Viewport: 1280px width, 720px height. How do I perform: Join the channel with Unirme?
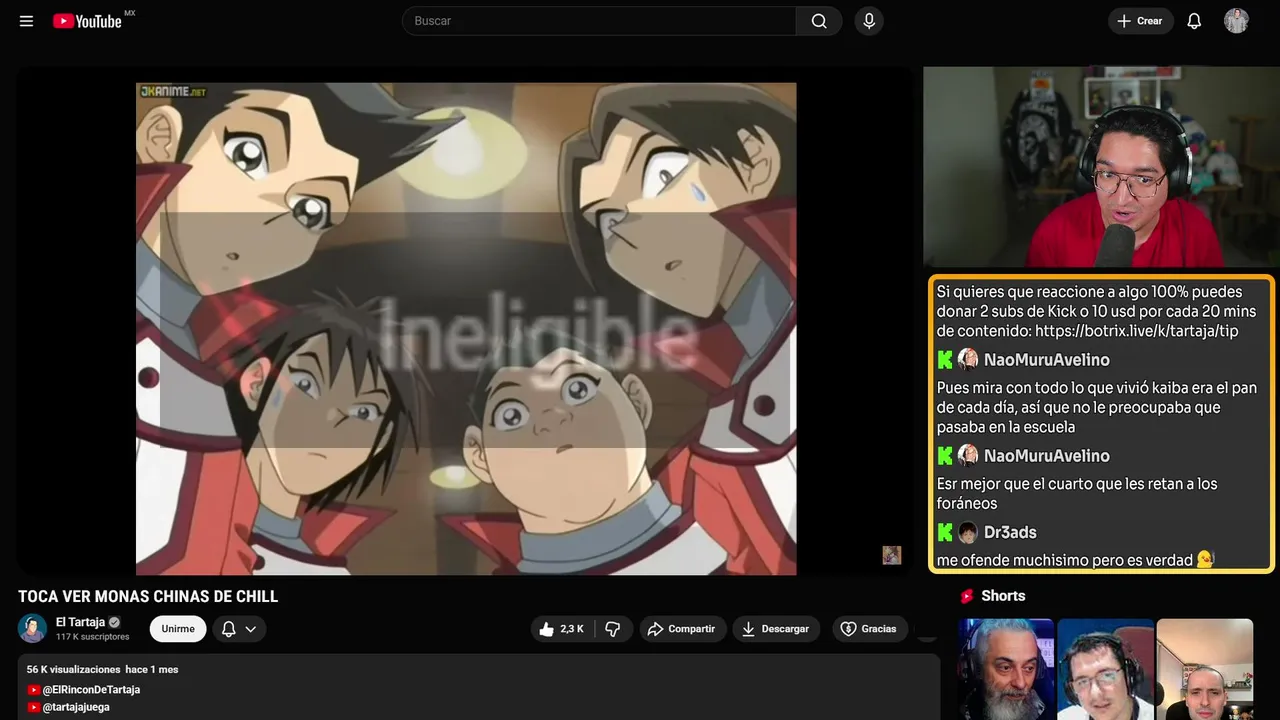(178, 629)
